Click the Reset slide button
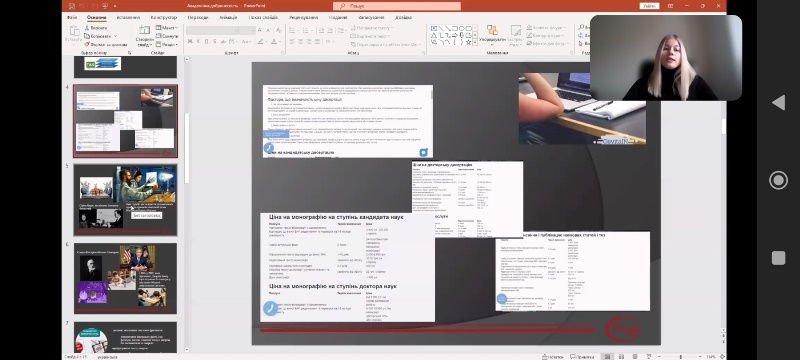The image size is (800, 360). click(x=167, y=36)
